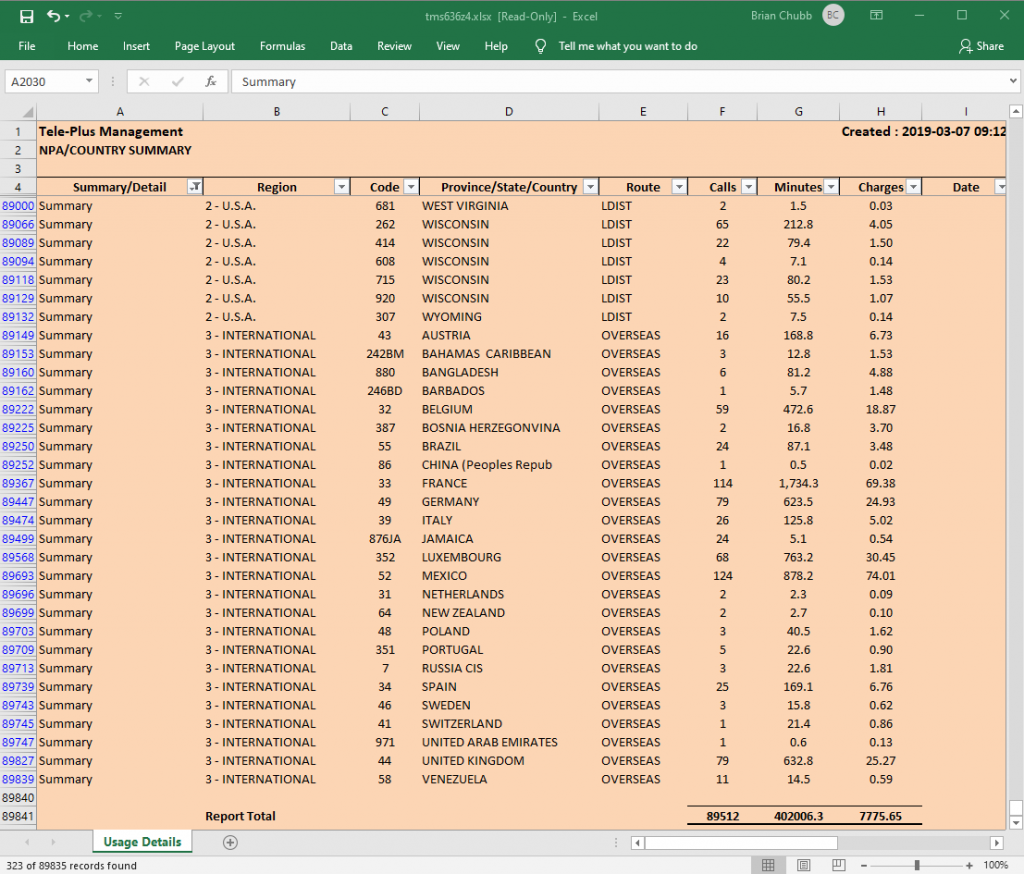Image resolution: width=1024 pixels, height=874 pixels.
Task: Select the Usage Details sheet tab
Action: (x=142, y=842)
